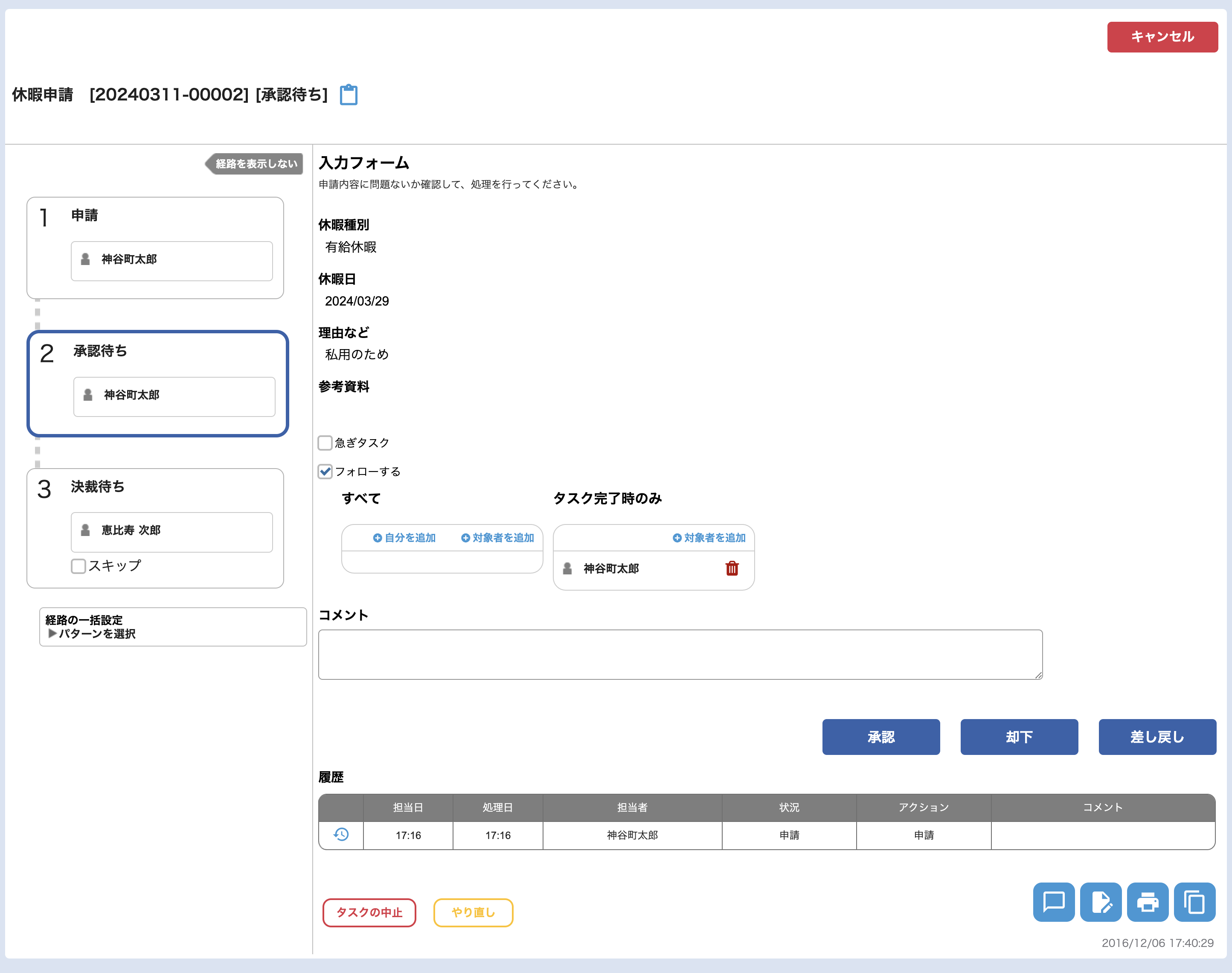Click the 担当者 column header

coord(633,807)
